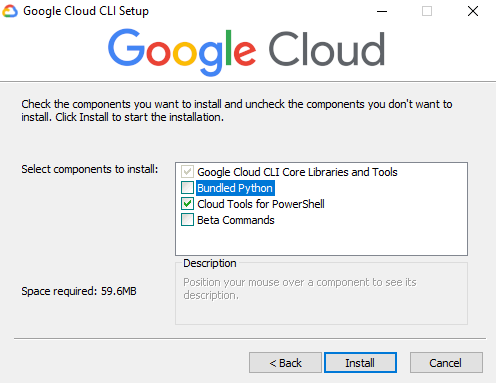Enable the Bundled Python checkbox
This screenshot has height=383, width=496.
click(187, 188)
